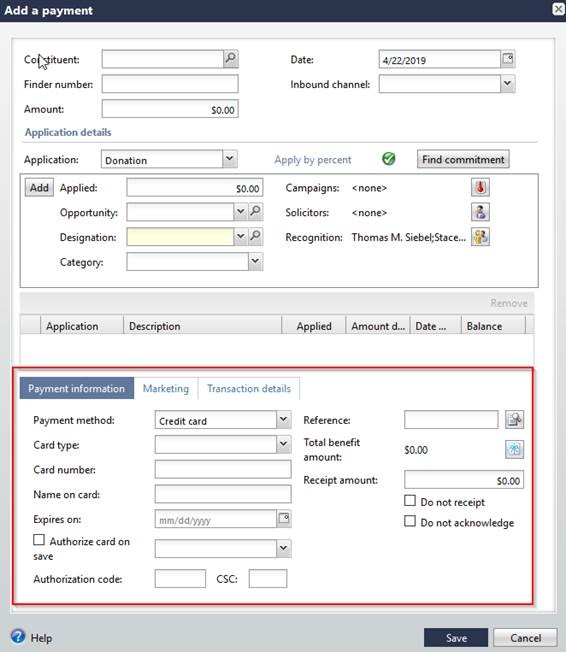Click the Card number field
566x652 pixels.
tap(223, 469)
